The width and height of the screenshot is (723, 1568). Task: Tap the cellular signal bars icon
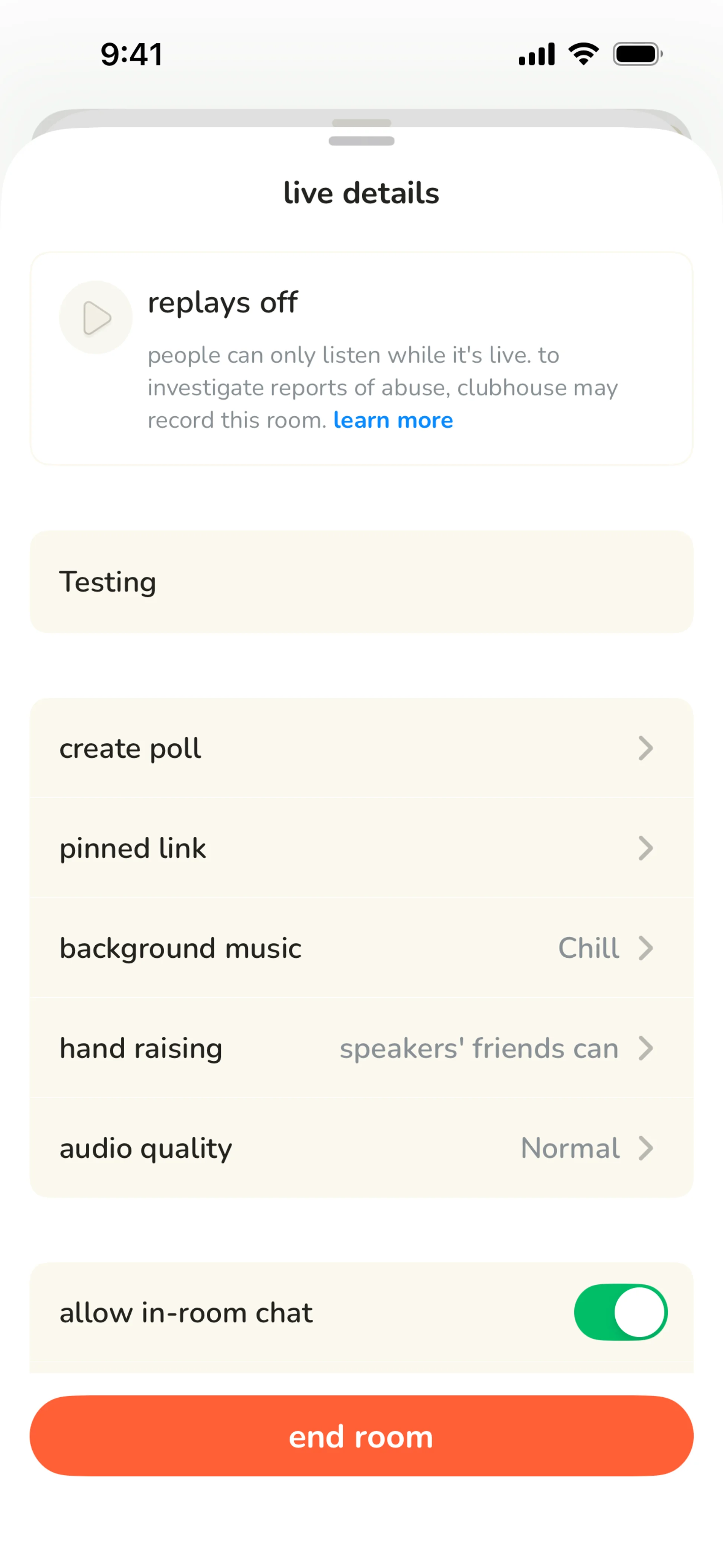point(536,54)
